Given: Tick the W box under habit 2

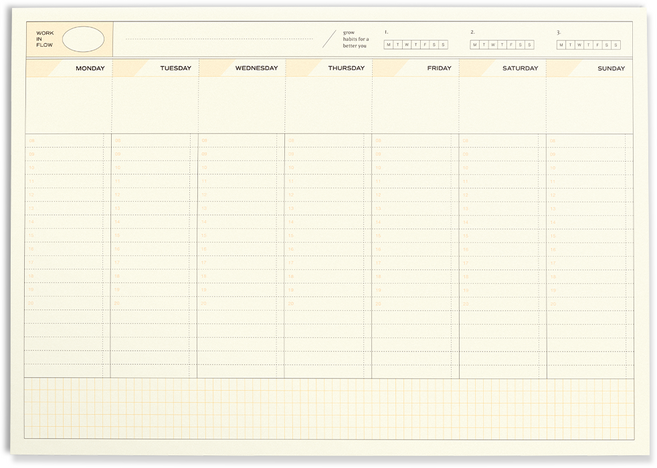Looking at the screenshot, I should tap(493, 44).
